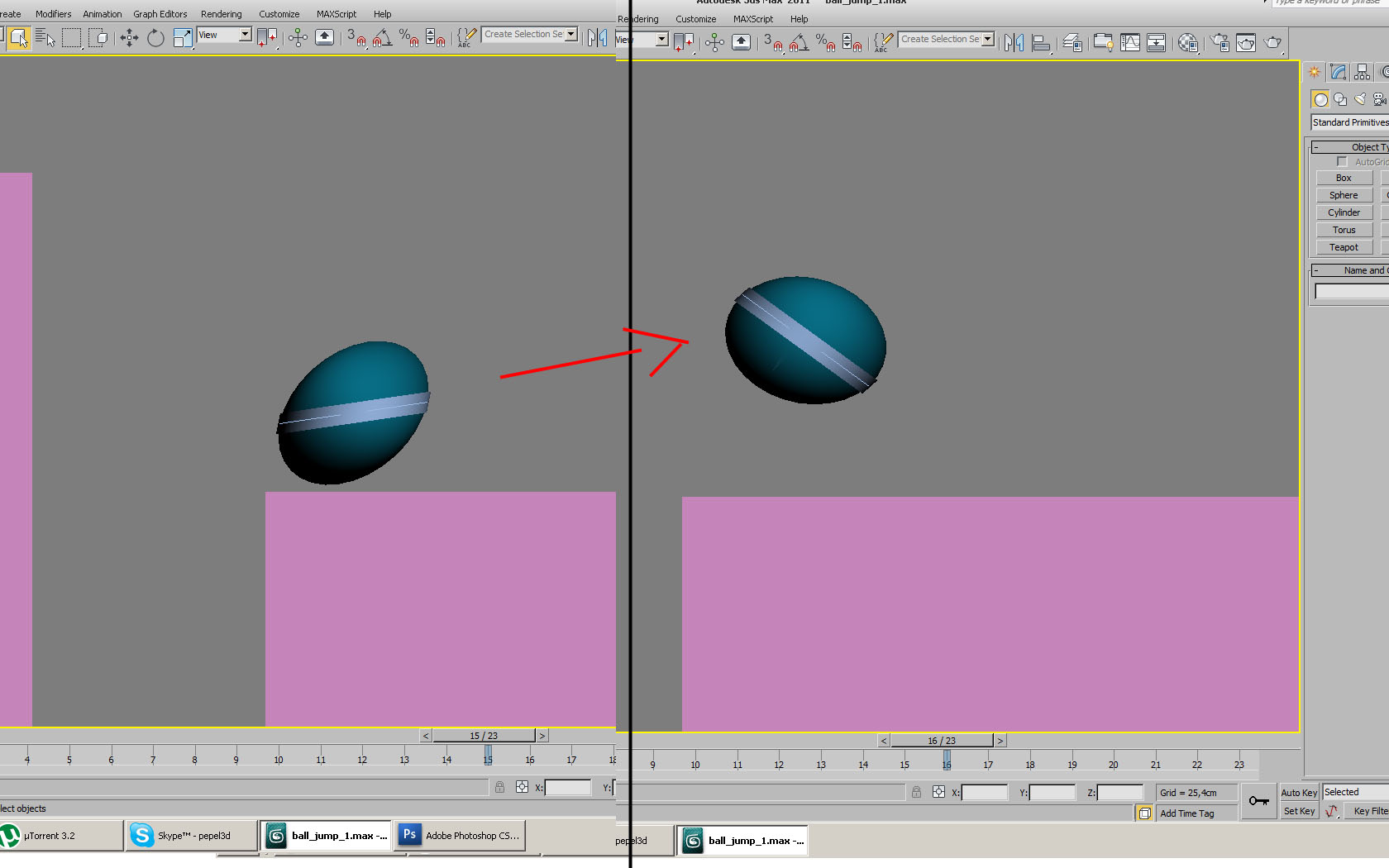This screenshot has width=1389, height=868.
Task: Switch to Adobe Photoshop in the taskbar
Action: (460, 836)
